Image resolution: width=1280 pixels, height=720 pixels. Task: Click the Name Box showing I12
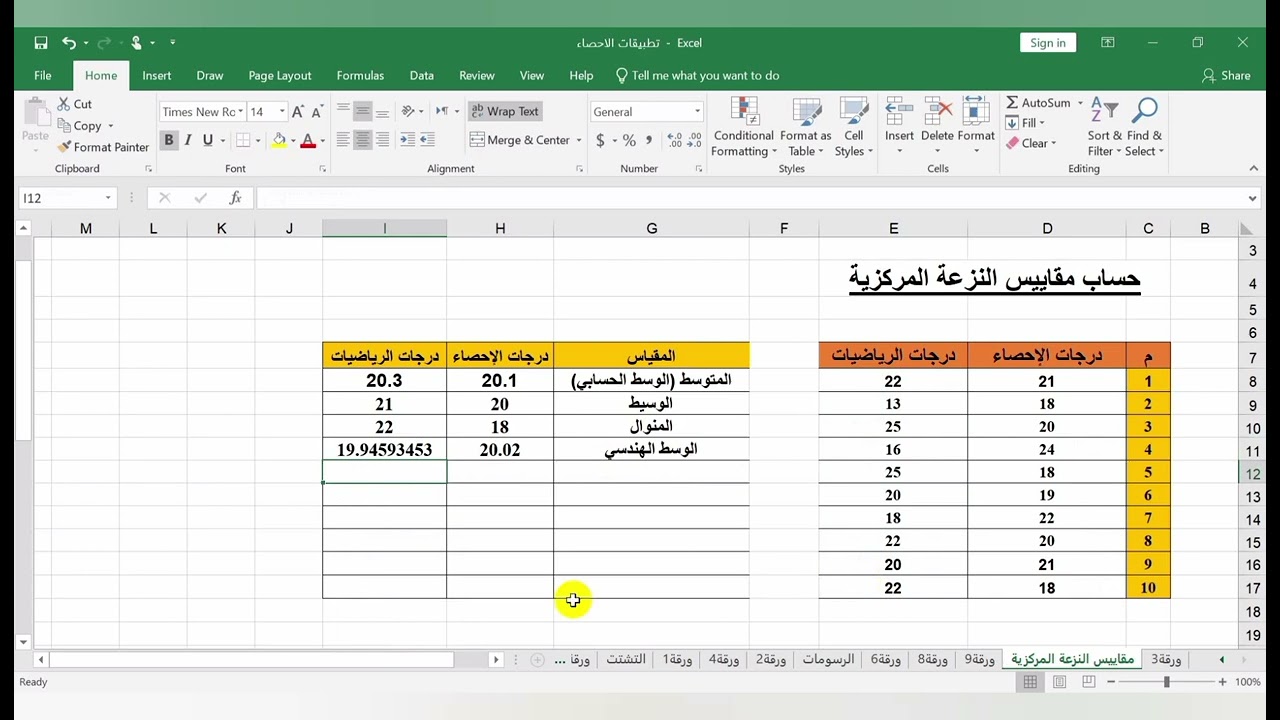(60, 198)
